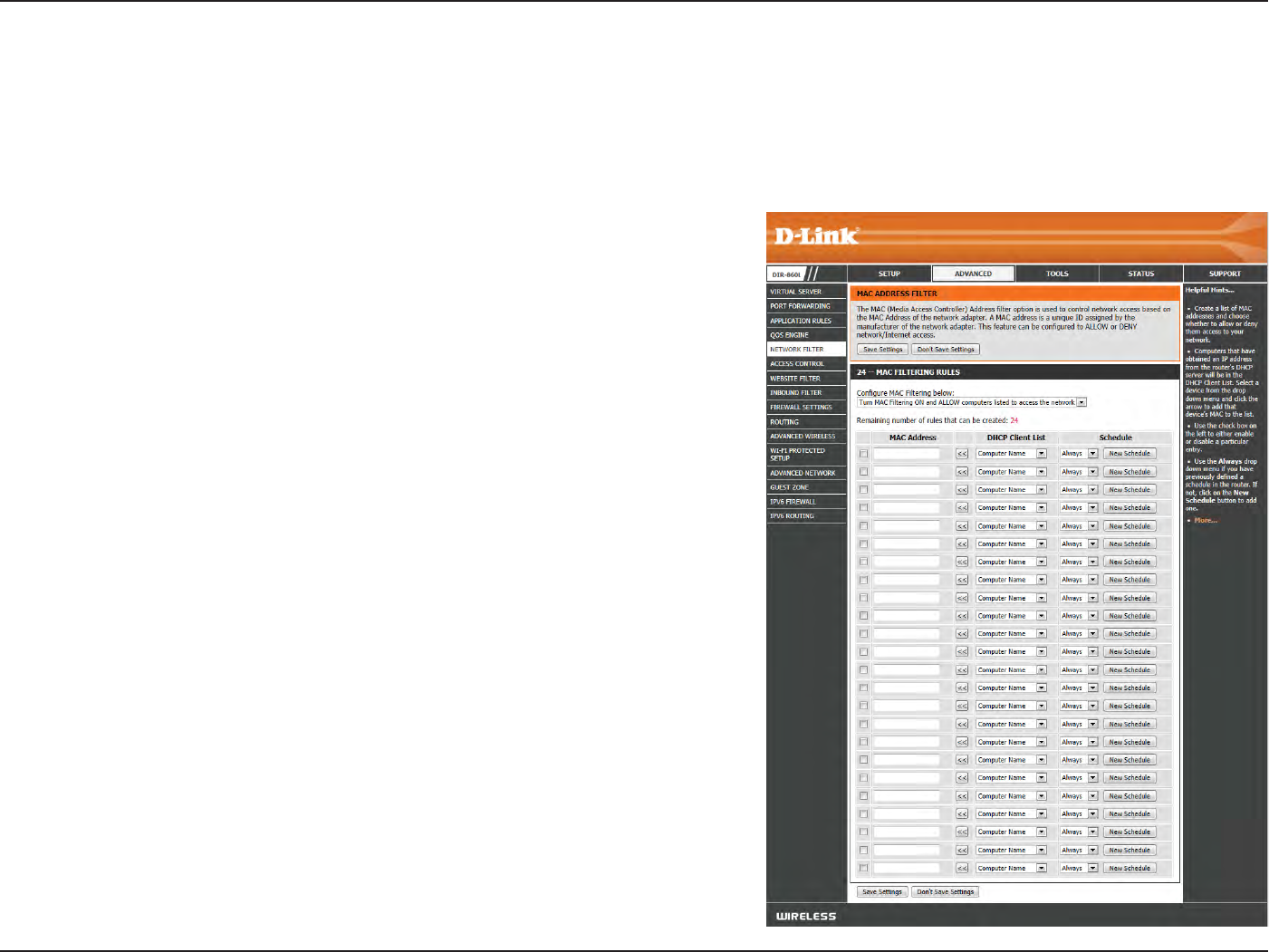Click the D-Link logo
Screen dimensions: 1269x952
[817, 236]
